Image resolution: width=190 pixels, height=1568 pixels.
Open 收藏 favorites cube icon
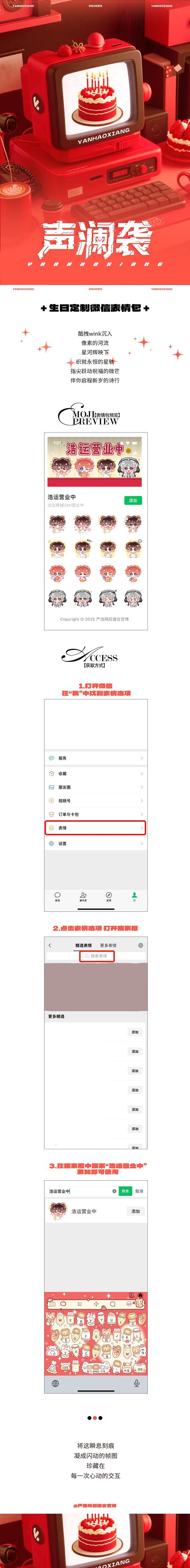tap(52, 774)
